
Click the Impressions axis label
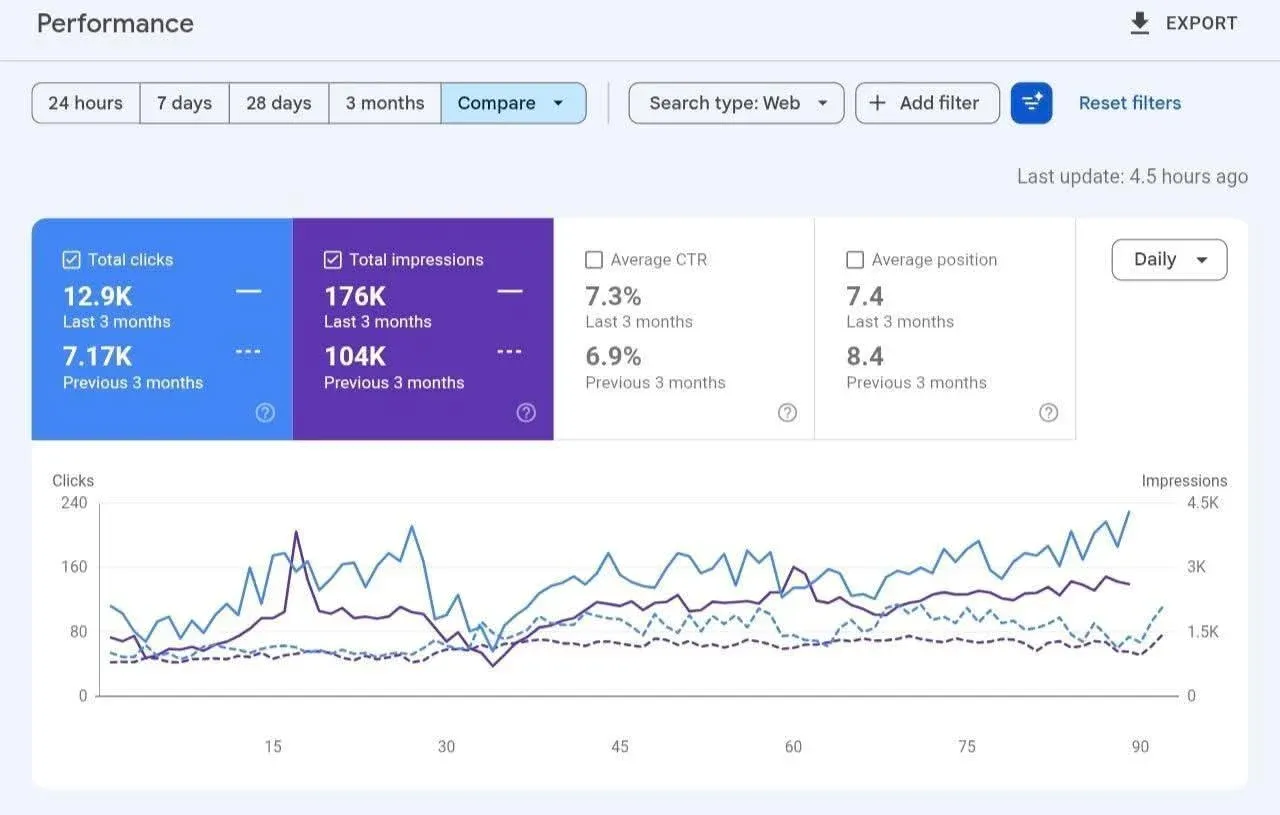1184,481
